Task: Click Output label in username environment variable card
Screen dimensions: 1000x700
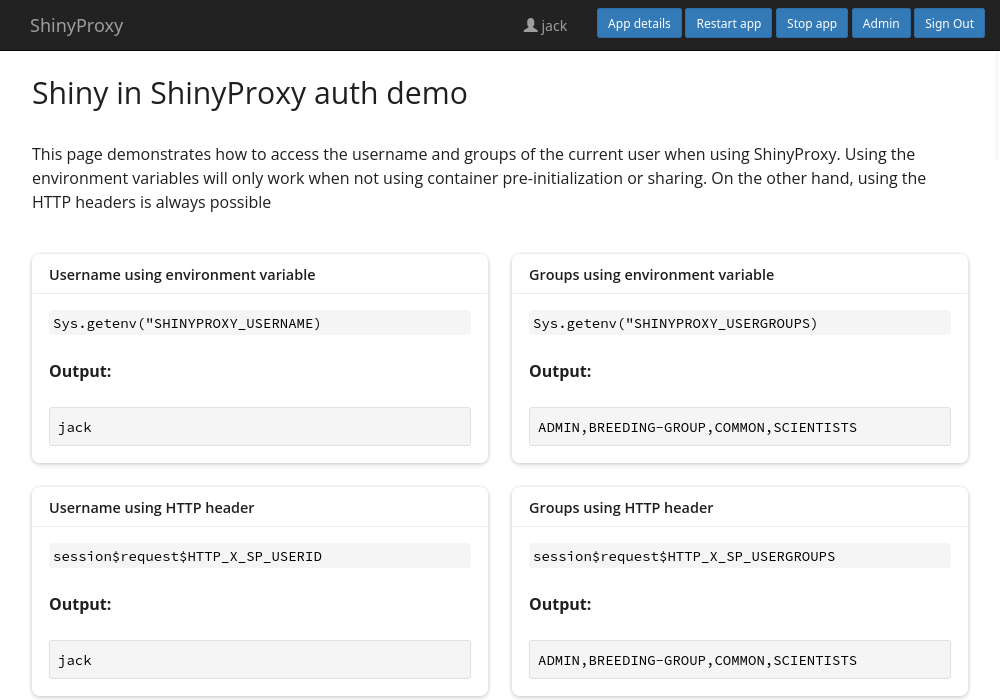Action: pyautogui.click(x=80, y=371)
